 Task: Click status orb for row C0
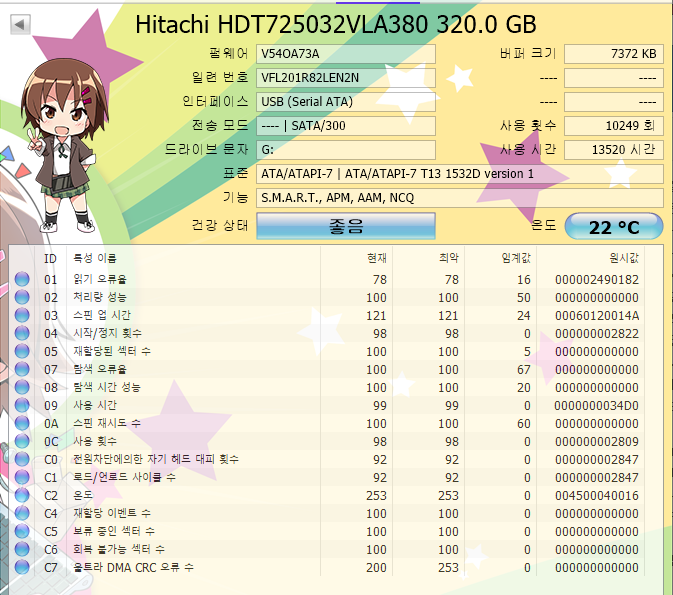pyautogui.click(x=22, y=460)
